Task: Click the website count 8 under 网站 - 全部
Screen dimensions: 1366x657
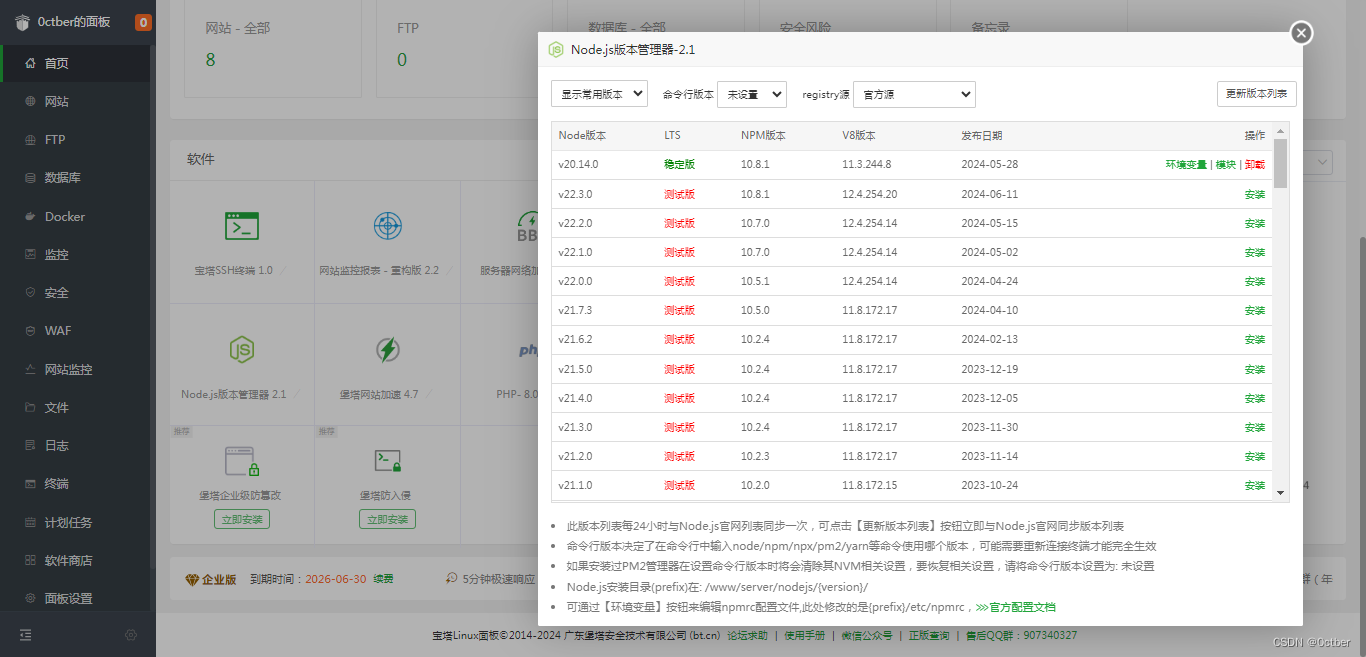Action: (210, 60)
